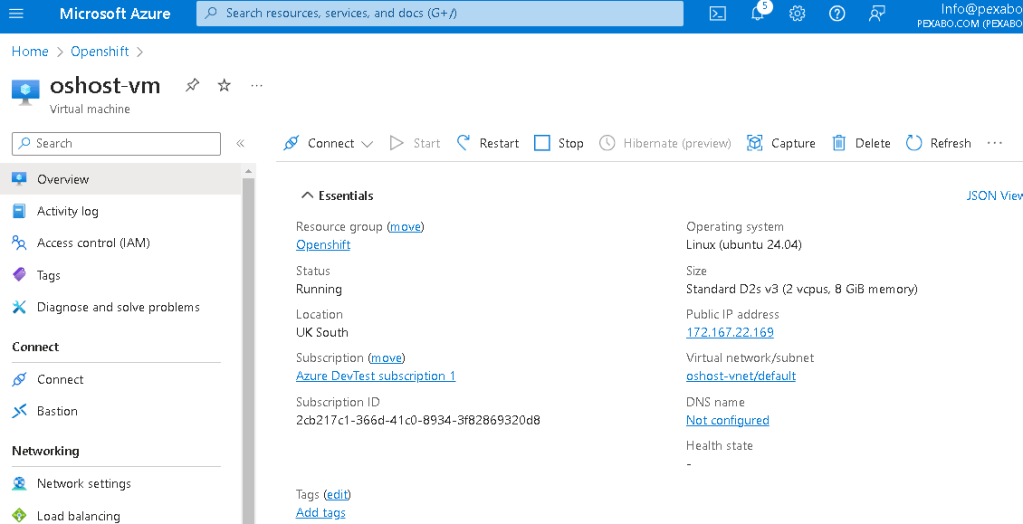
Task: Click the left menu vertical scrollbar
Action: (248, 349)
